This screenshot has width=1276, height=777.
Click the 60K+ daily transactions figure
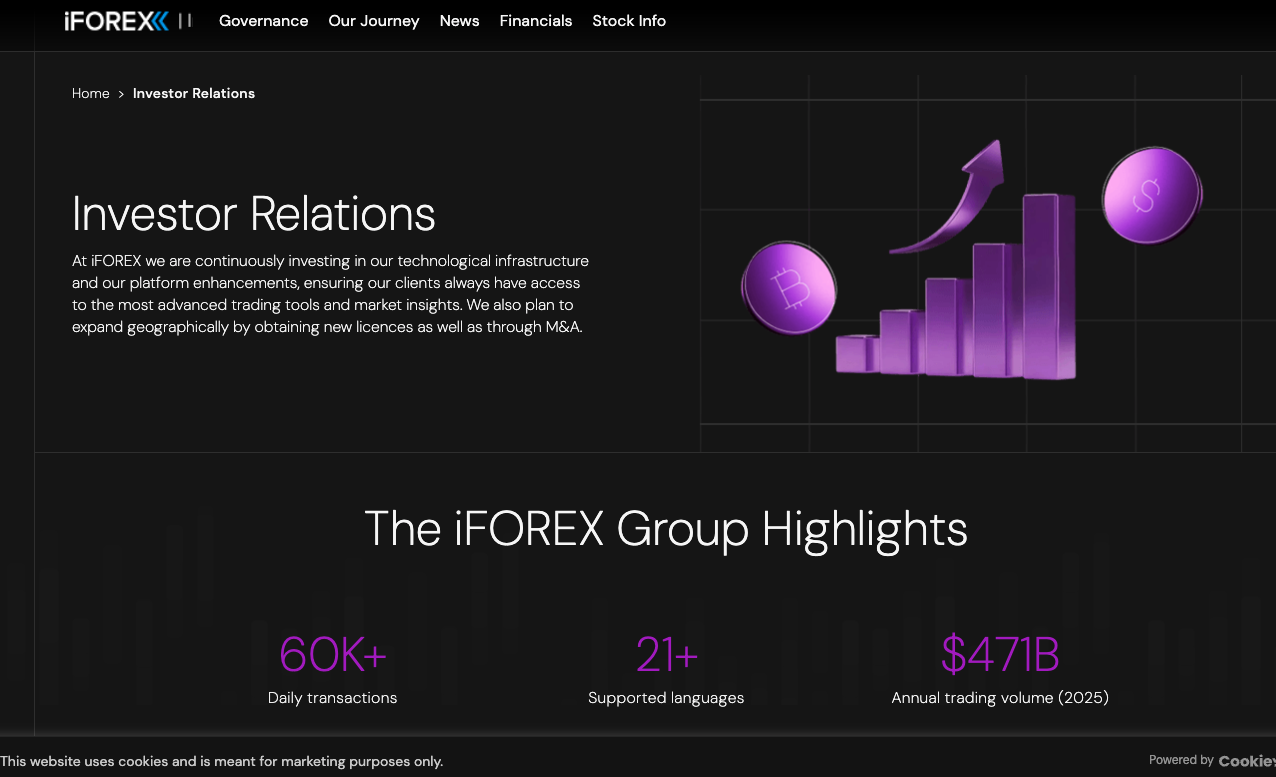click(x=333, y=655)
